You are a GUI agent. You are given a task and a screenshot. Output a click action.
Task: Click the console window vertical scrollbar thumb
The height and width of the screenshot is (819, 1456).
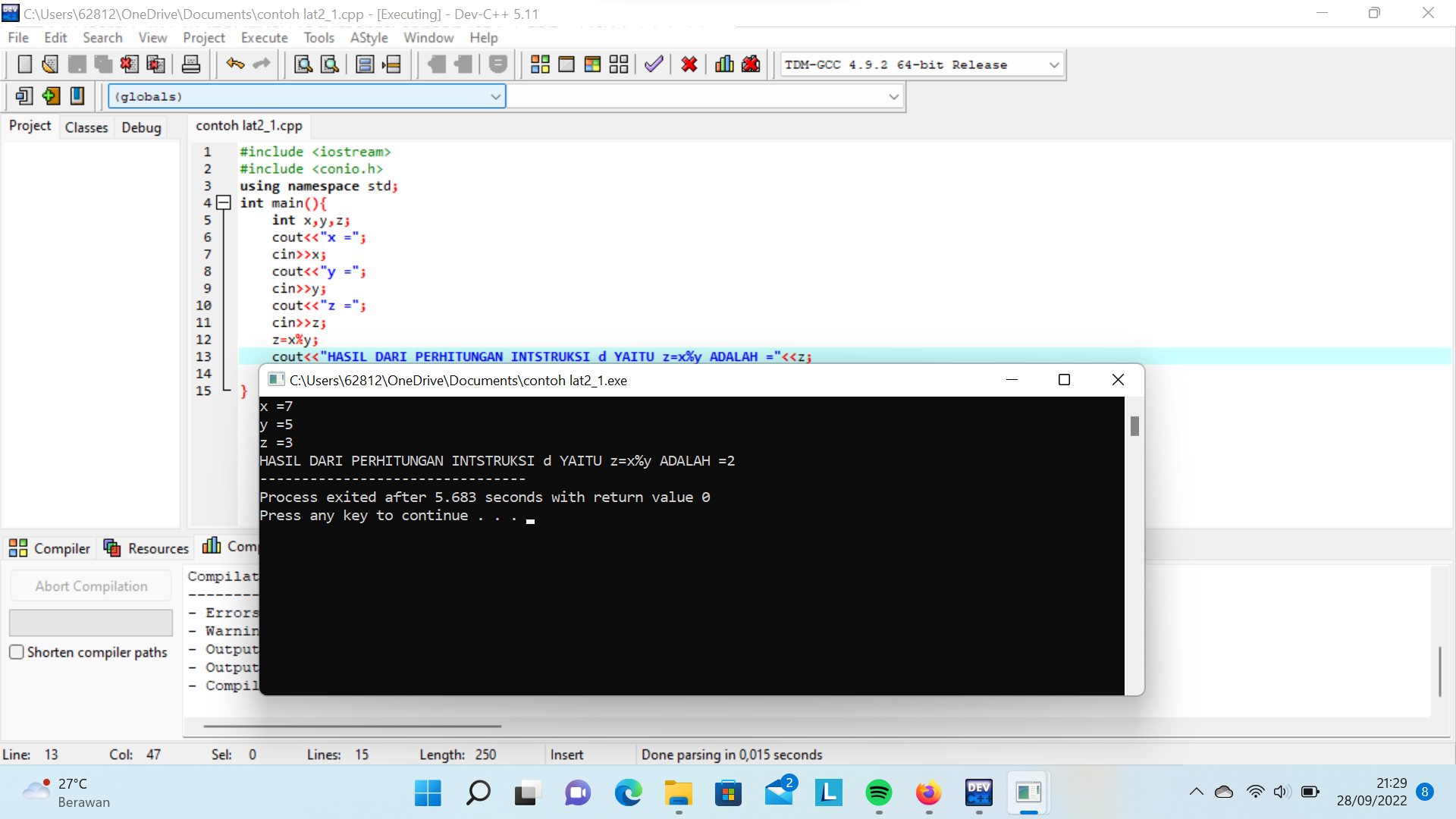click(x=1134, y=426)
